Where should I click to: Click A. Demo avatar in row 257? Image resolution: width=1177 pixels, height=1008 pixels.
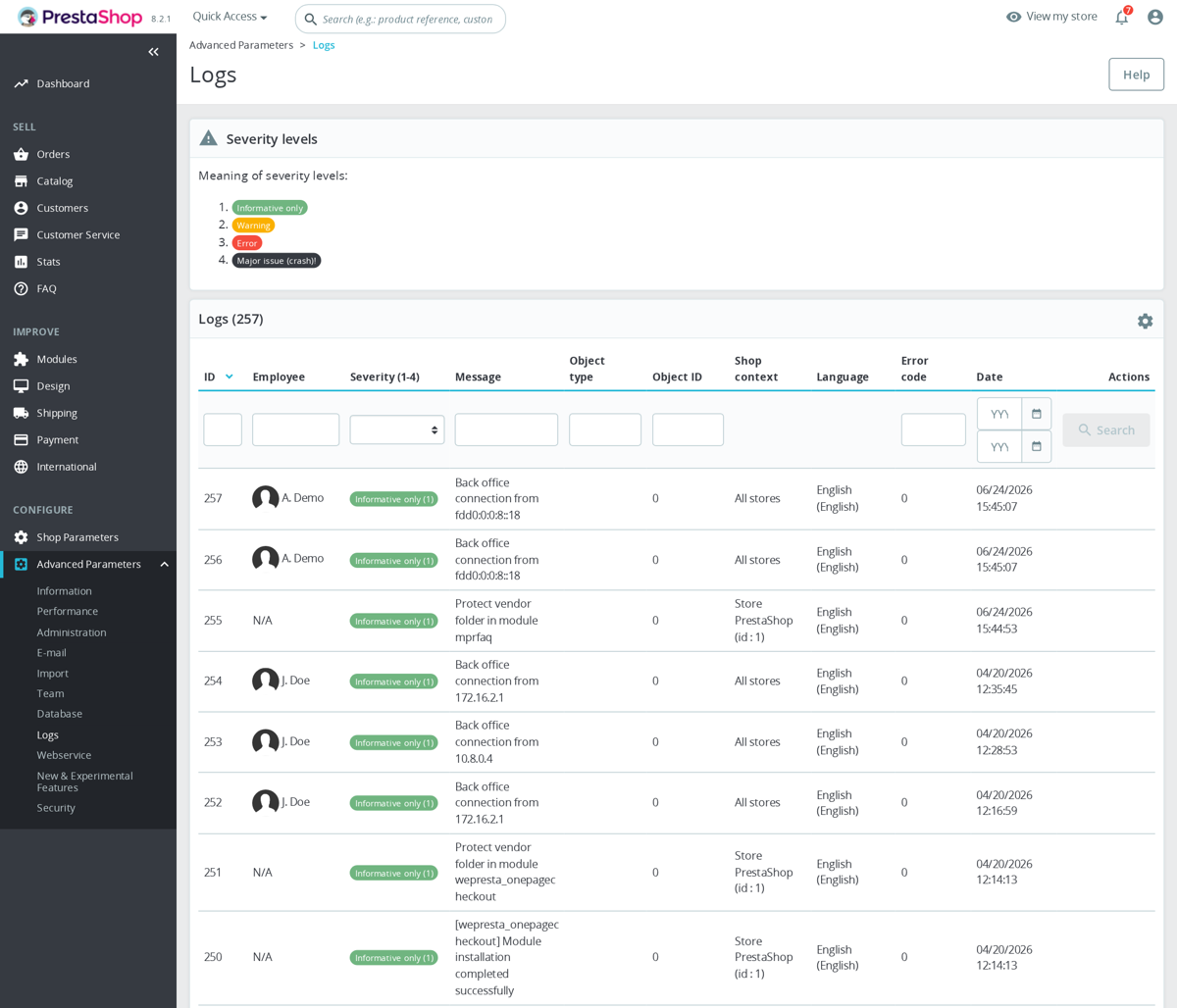(265, 498)
